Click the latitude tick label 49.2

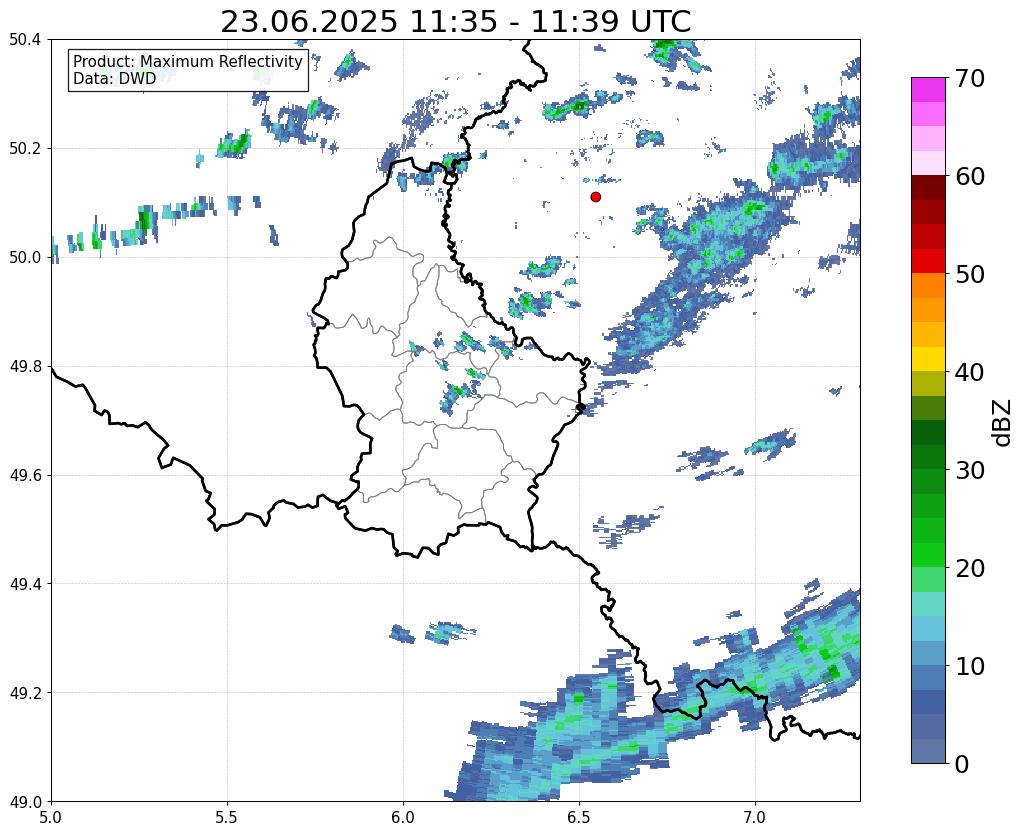tap(25, 693)
